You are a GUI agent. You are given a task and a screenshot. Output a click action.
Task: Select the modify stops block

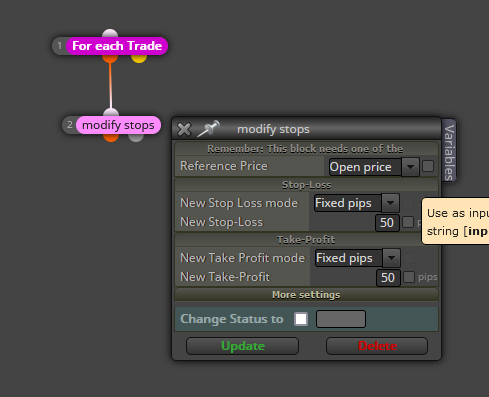(x=118, y=125)
